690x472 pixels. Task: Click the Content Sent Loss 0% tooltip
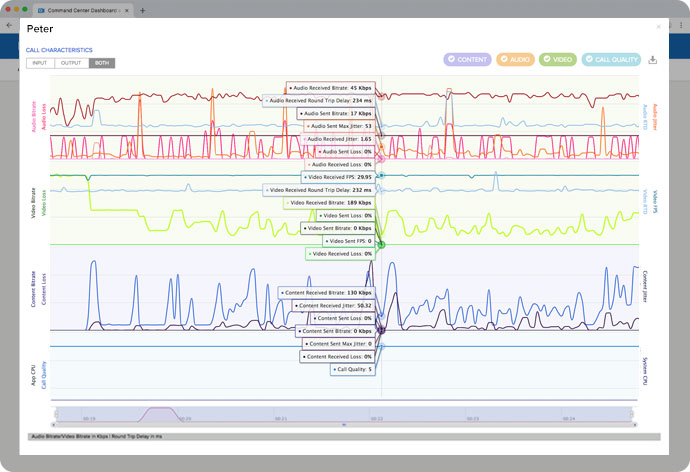point(343,318)
